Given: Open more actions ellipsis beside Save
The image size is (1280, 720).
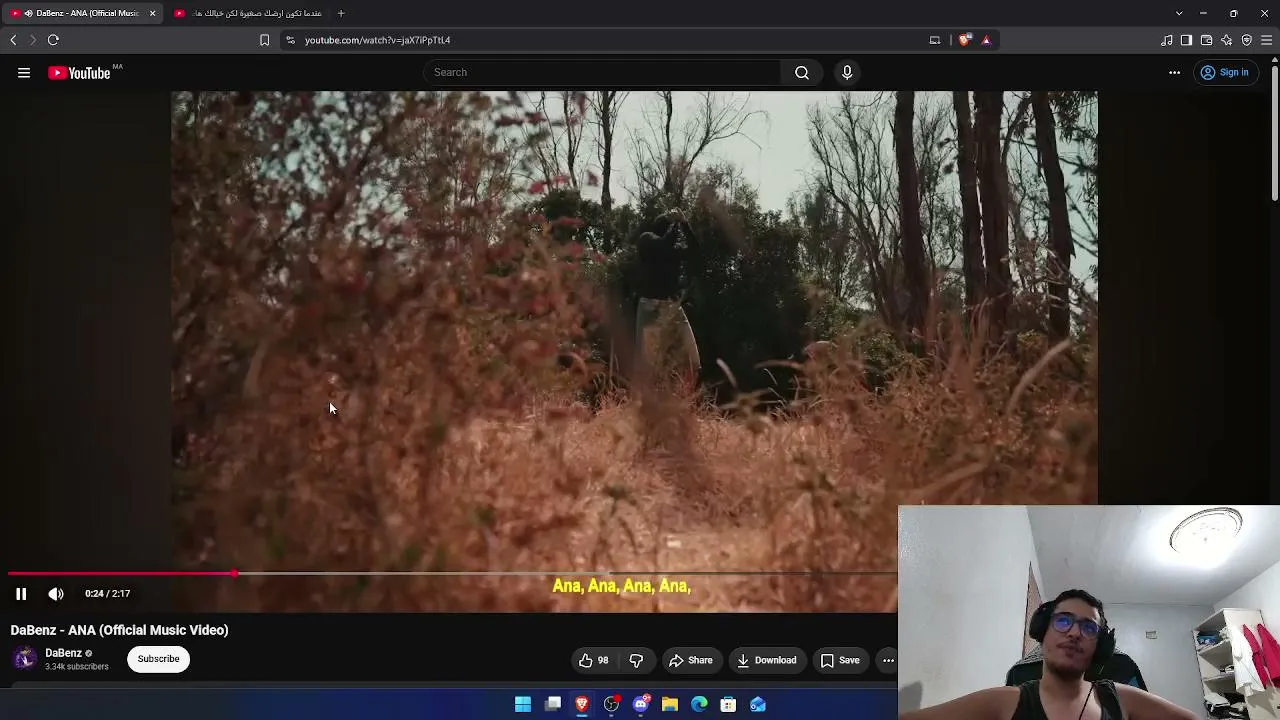Looking at the screenshot, I should (x=888, y=660).
